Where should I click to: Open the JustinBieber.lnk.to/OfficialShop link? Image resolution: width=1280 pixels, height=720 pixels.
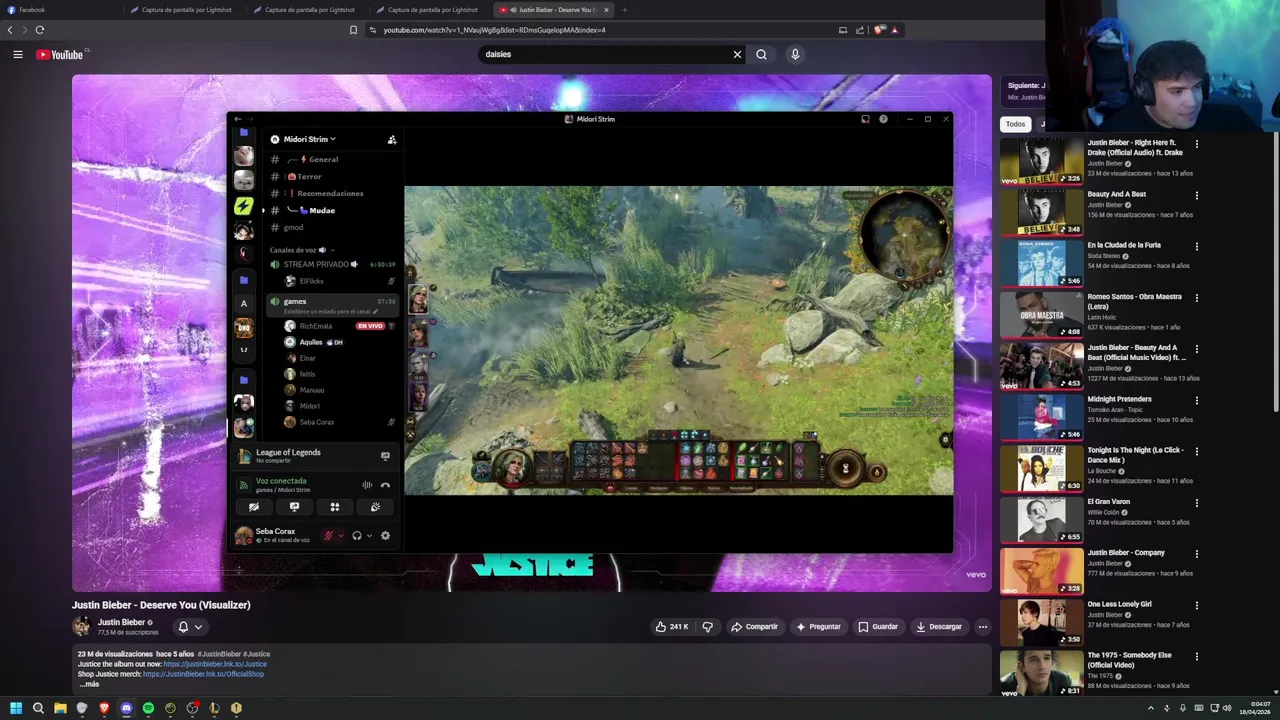(203, 674)
